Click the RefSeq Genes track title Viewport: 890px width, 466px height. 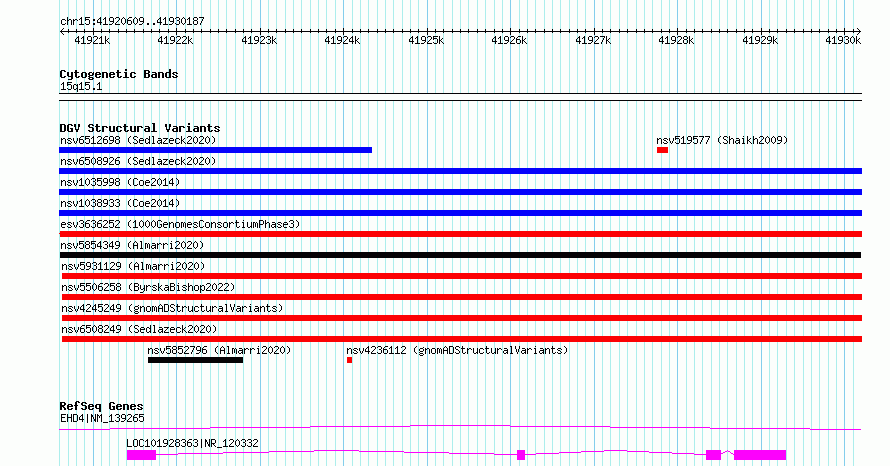(x=101, y=406)
